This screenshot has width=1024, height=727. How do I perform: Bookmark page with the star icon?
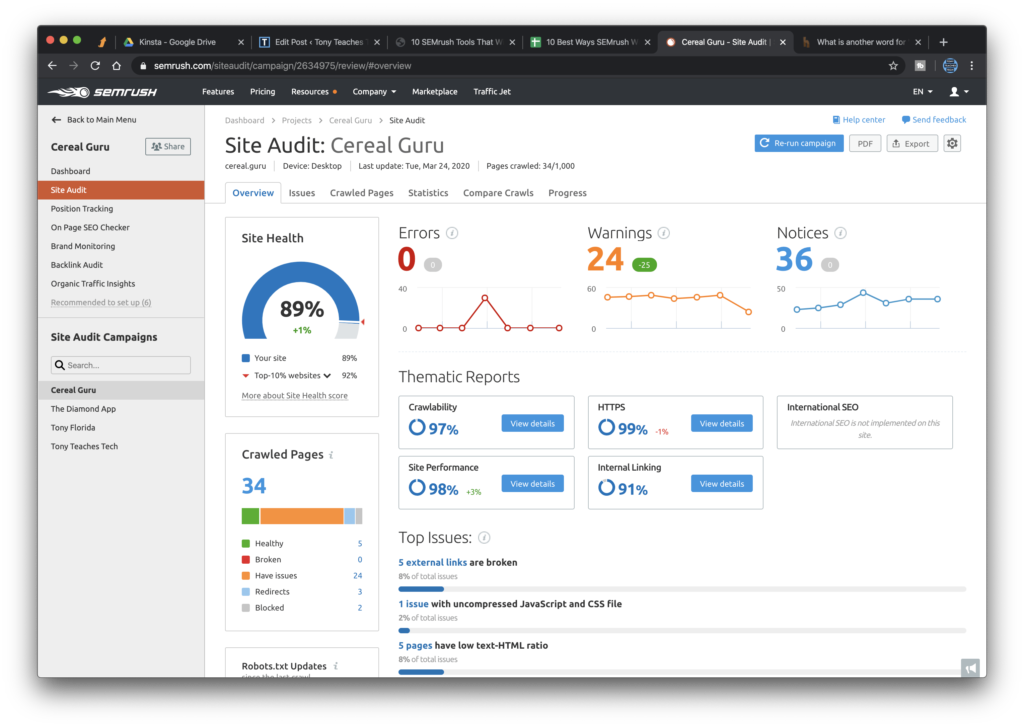(x=893, y=66)
